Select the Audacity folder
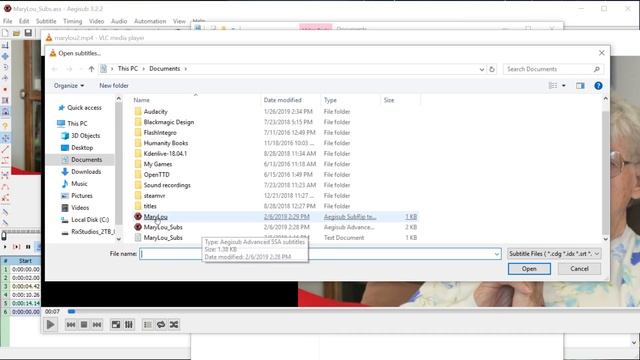The height and width of the screenshot is (360, 640). 156,111
